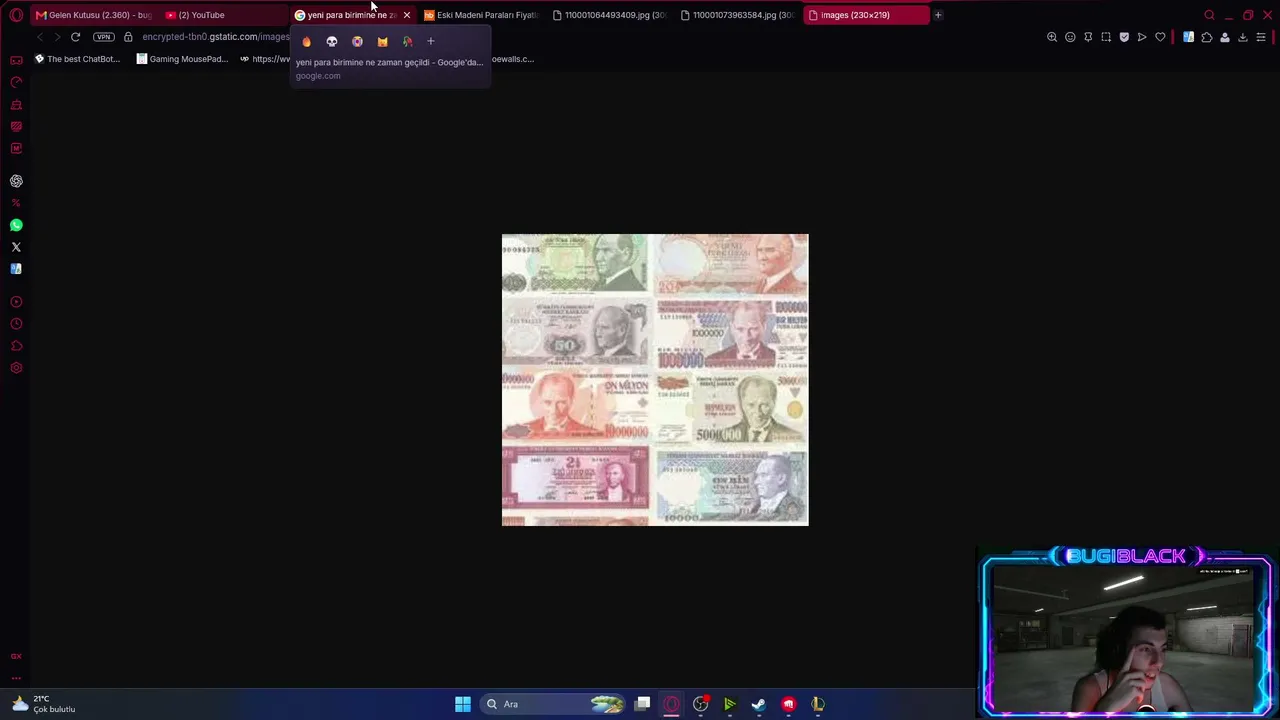Open Opera GX from the taskbar
This screenshot has height=720, width=1280.
(x=671, y=704)
